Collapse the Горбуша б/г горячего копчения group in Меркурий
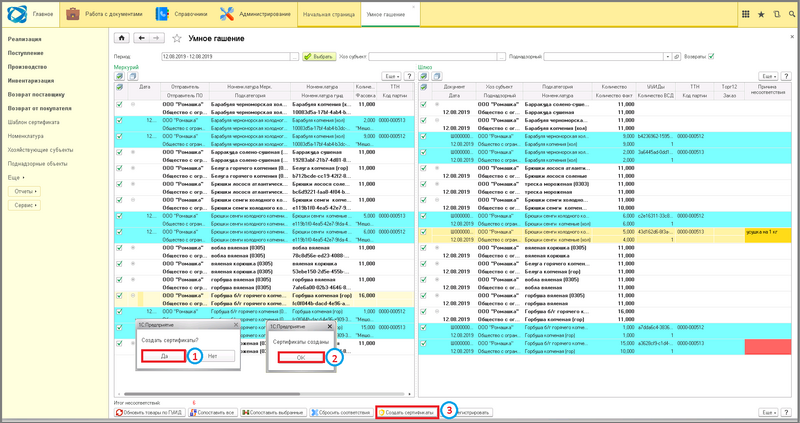 (133, 296)
